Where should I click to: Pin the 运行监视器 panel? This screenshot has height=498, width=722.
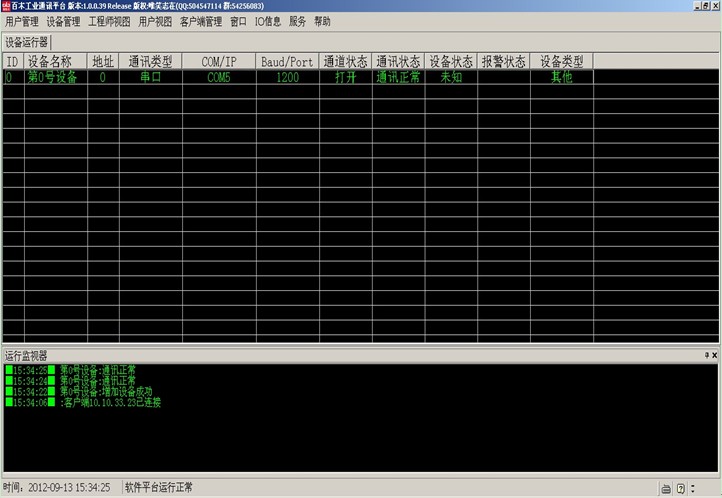click(706, 355)
